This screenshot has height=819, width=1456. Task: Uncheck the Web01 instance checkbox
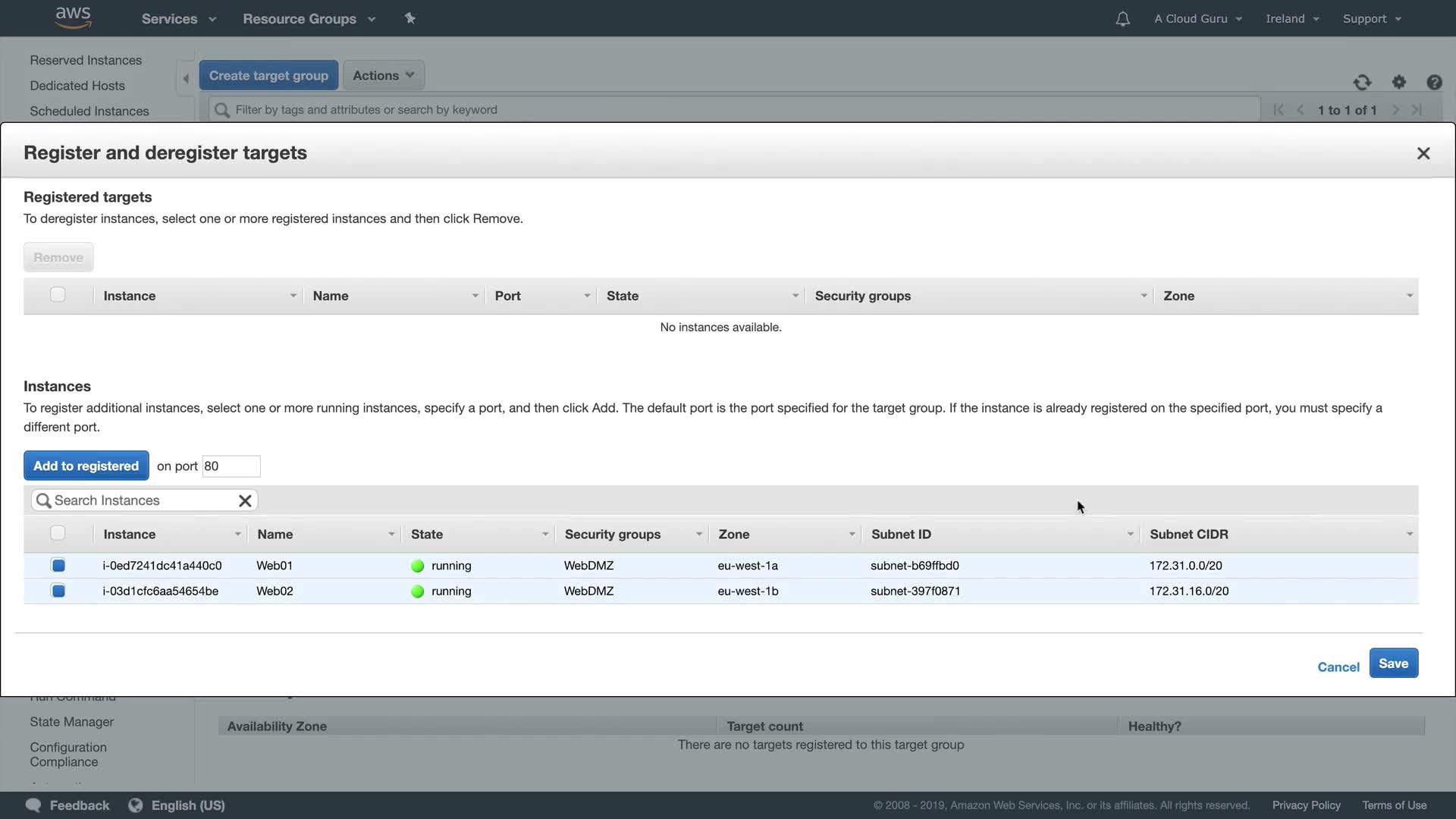[58, 566]
